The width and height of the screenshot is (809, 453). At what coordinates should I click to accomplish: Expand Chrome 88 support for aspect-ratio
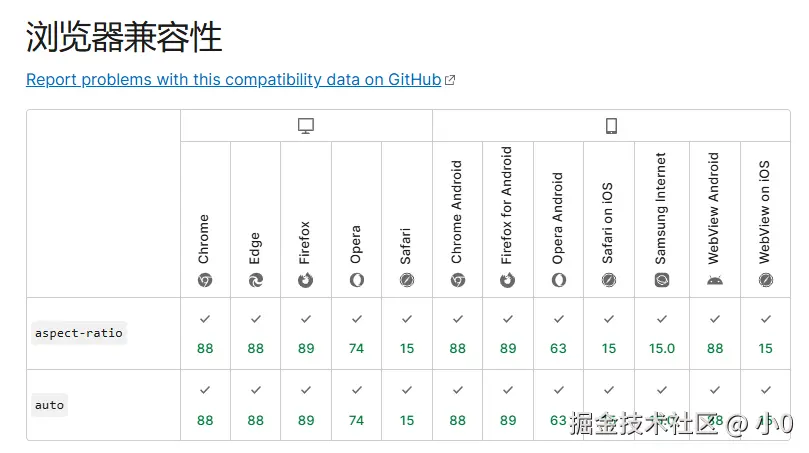pos(205,334)
